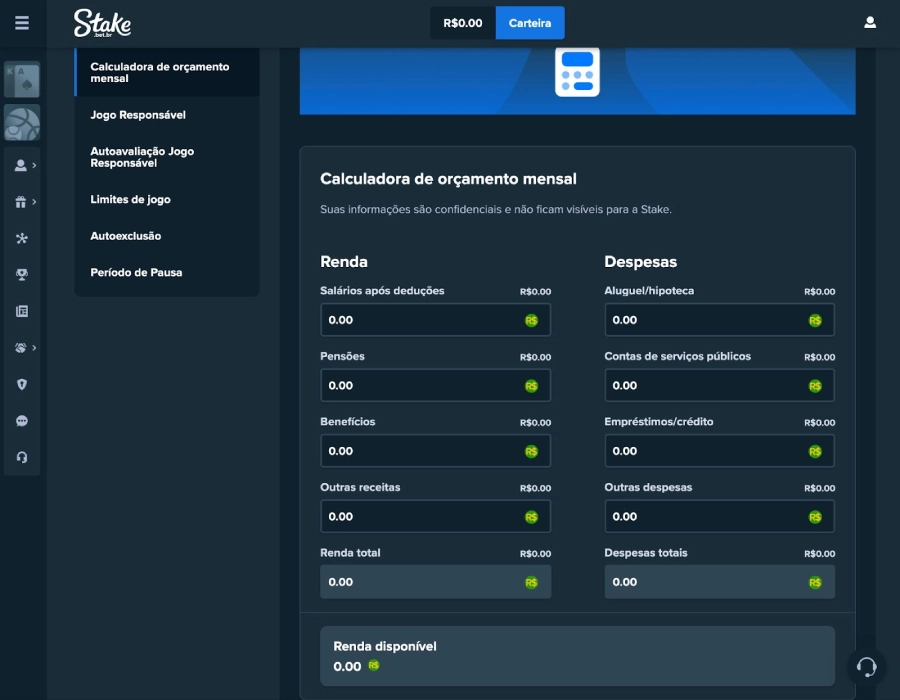Screen dimensions: 900x700
Task: Open the trophy VIP club sidebar icon
Action: pyautogui.click(x=22, y=275)
